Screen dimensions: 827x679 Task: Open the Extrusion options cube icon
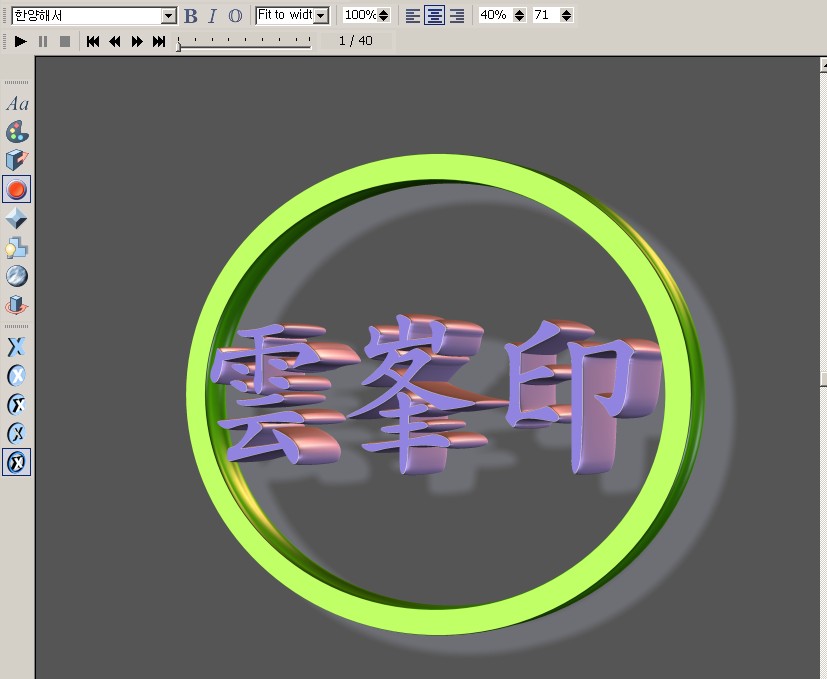coord(17,160)
